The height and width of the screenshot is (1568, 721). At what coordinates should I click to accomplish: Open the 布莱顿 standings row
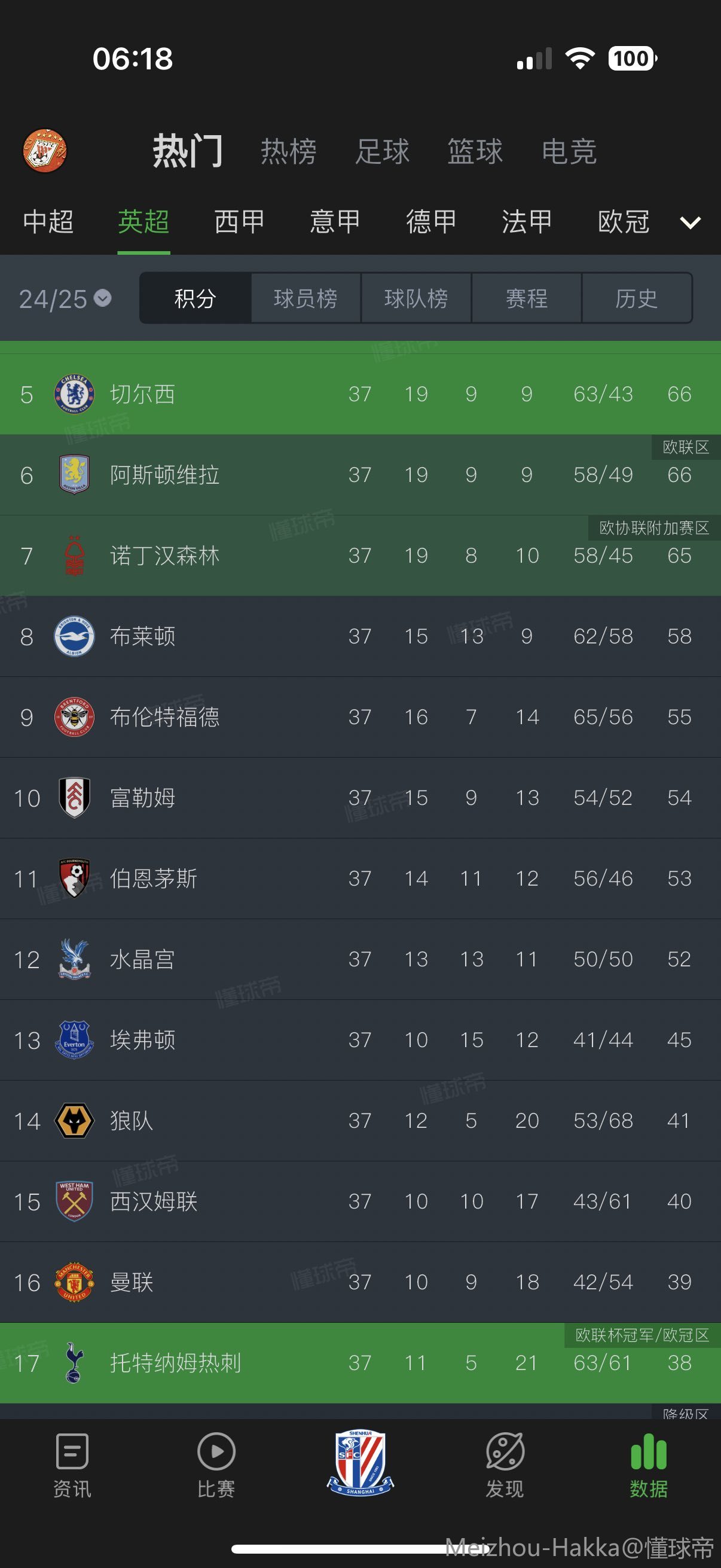(360, 637)
